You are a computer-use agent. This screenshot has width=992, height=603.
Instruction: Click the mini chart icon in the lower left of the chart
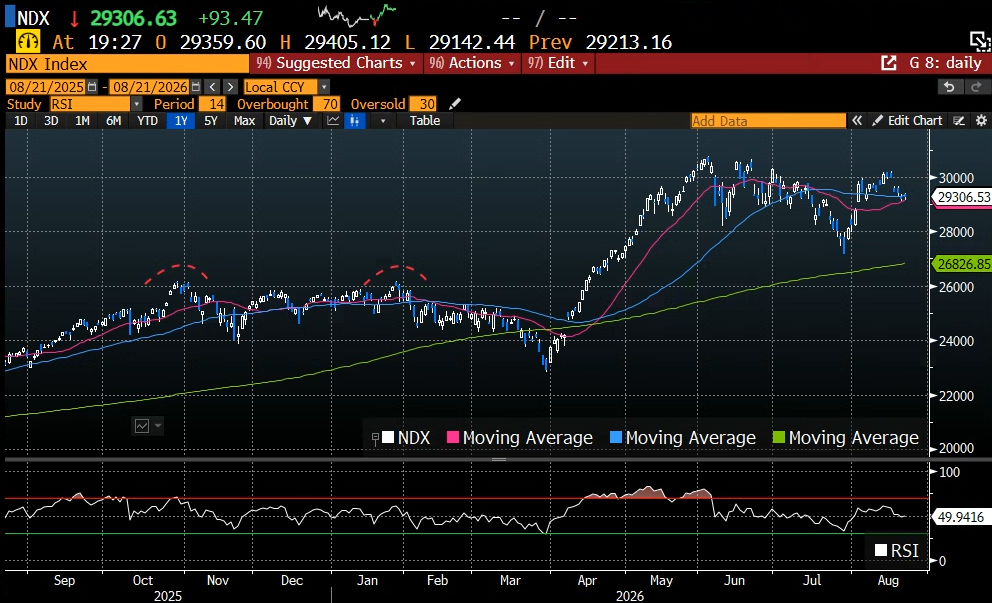[142, 426]
